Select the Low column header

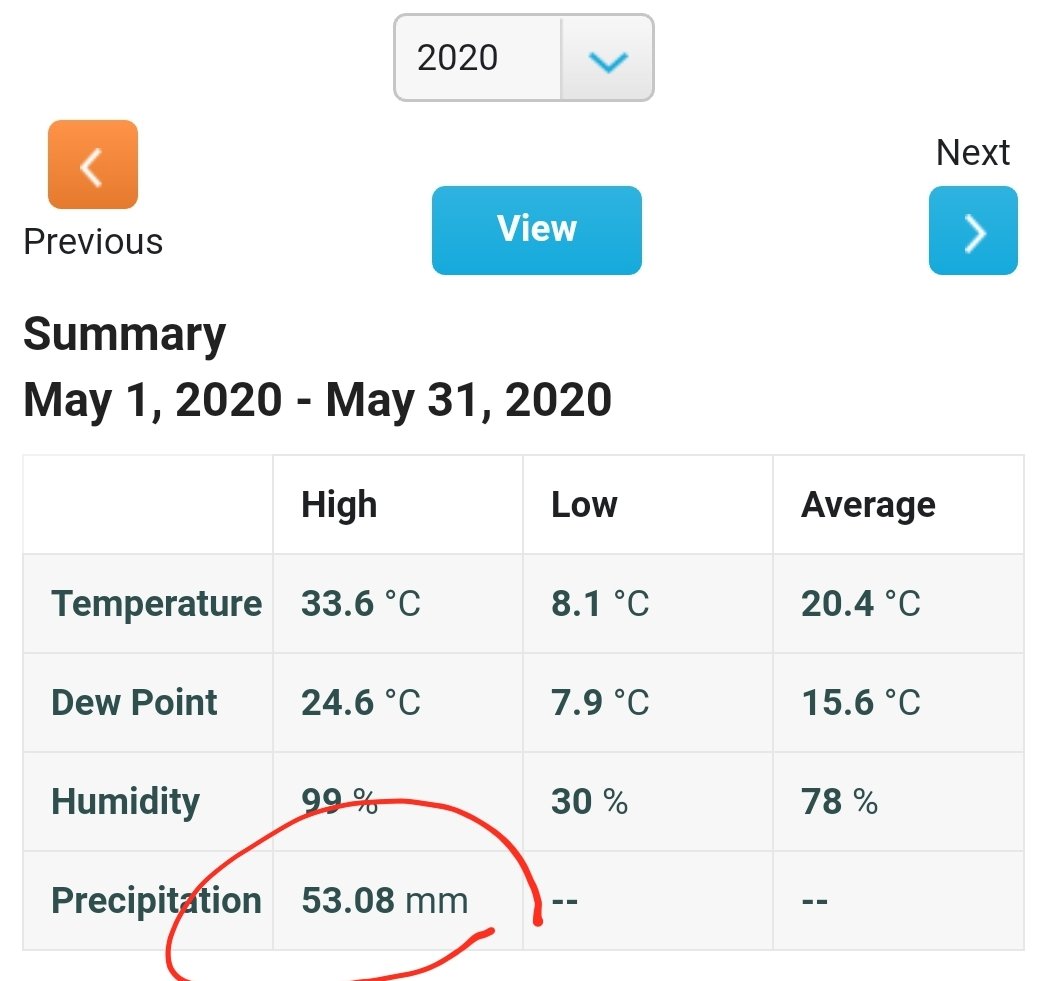[584, 505]
